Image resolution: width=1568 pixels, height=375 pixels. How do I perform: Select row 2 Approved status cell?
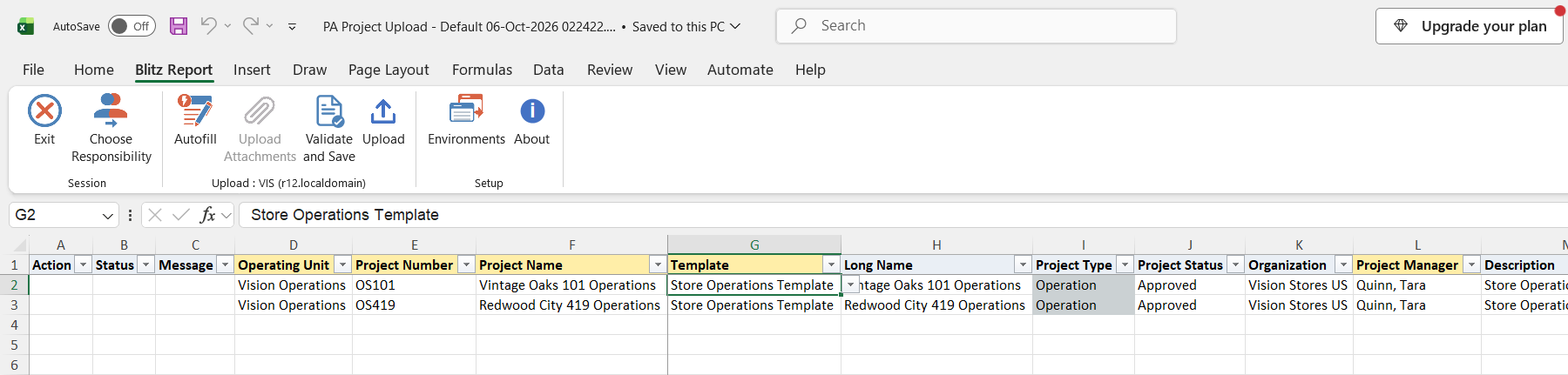[x=1190, y=285]
